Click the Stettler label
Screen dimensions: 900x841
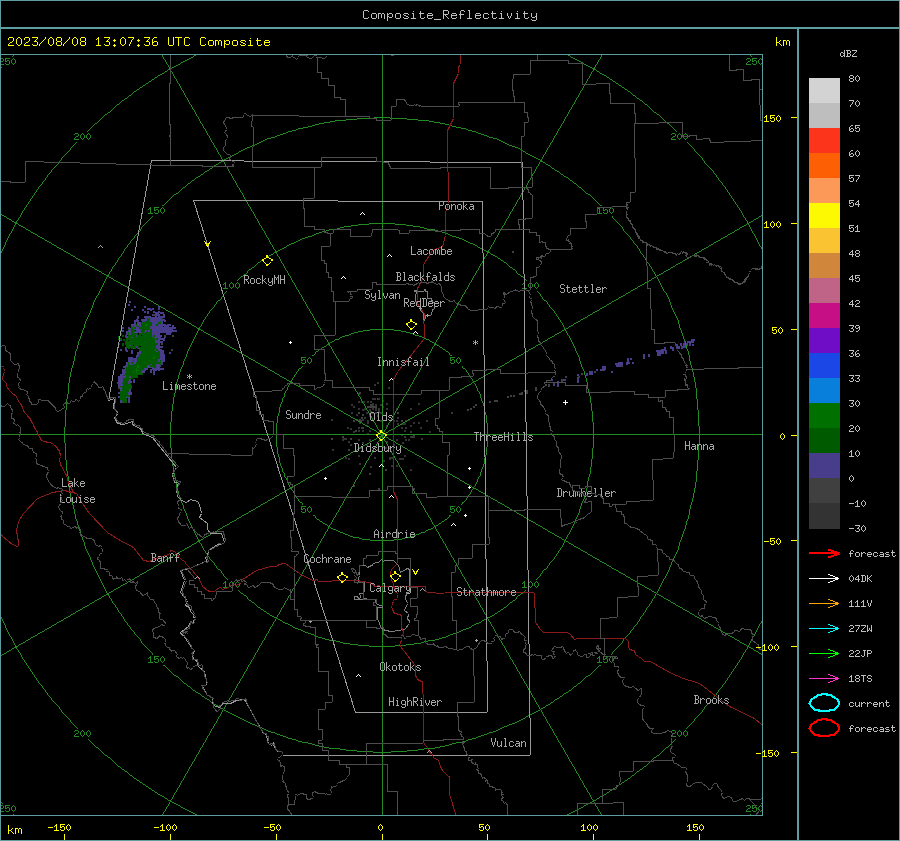coord(583,289)
